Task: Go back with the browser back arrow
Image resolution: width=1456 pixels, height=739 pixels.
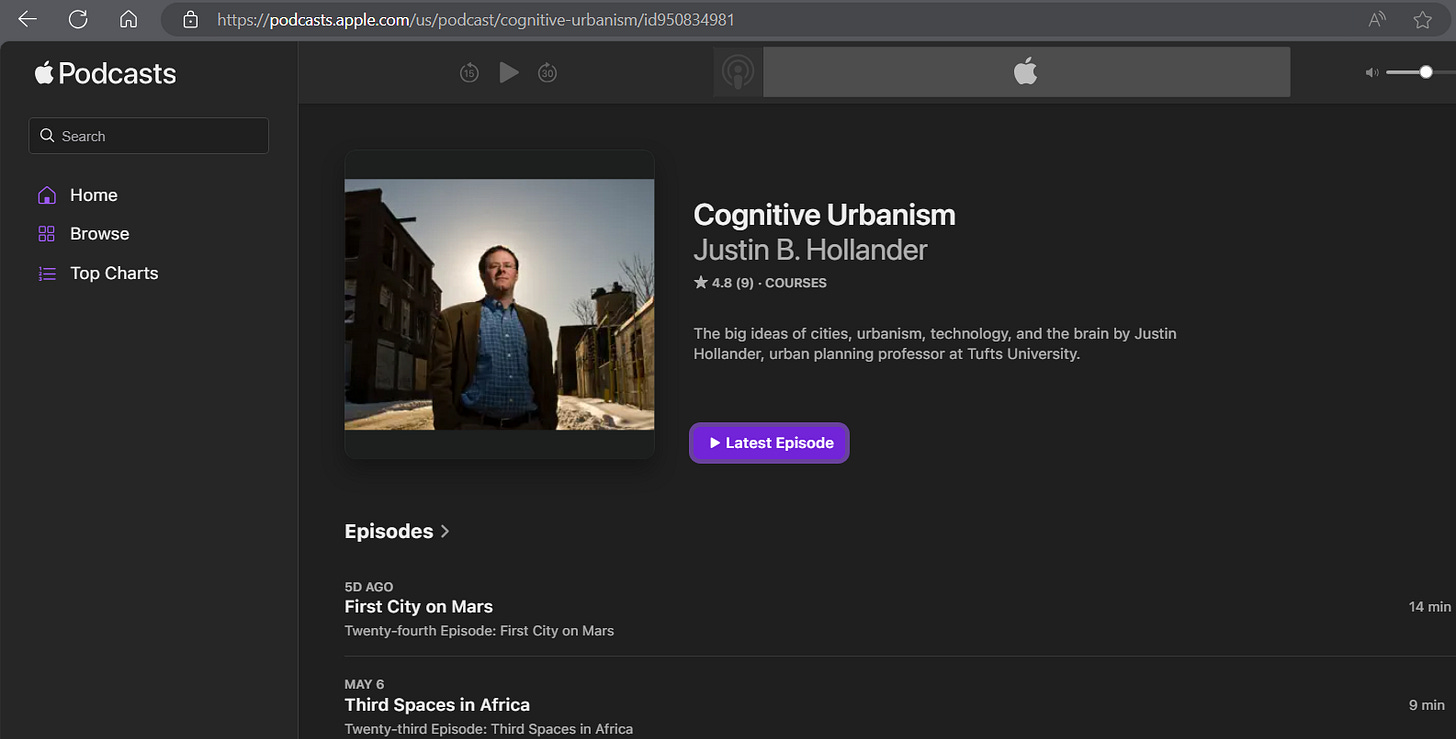Action: pos(27,19)
